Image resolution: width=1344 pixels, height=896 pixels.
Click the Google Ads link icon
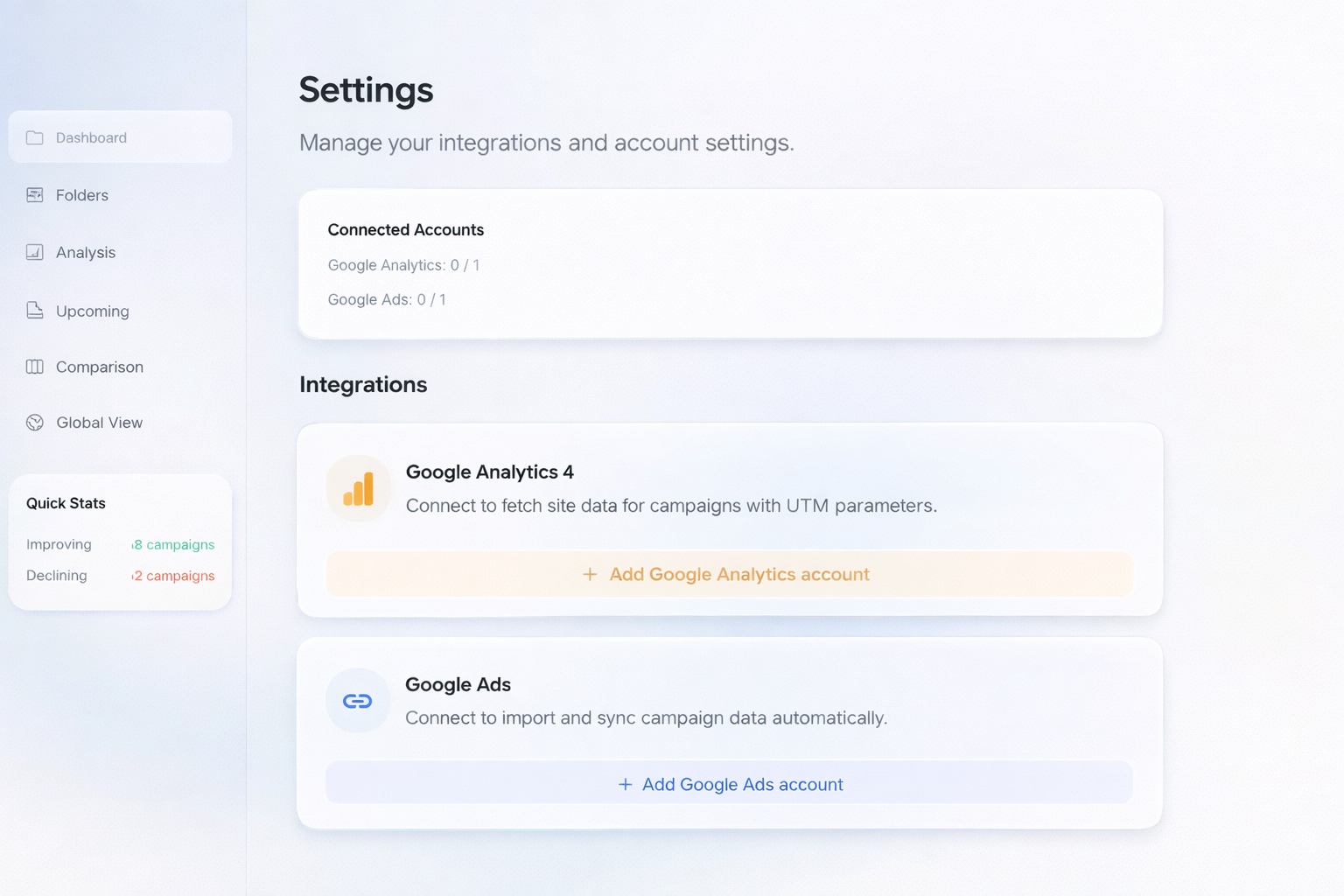coord(358,700)
